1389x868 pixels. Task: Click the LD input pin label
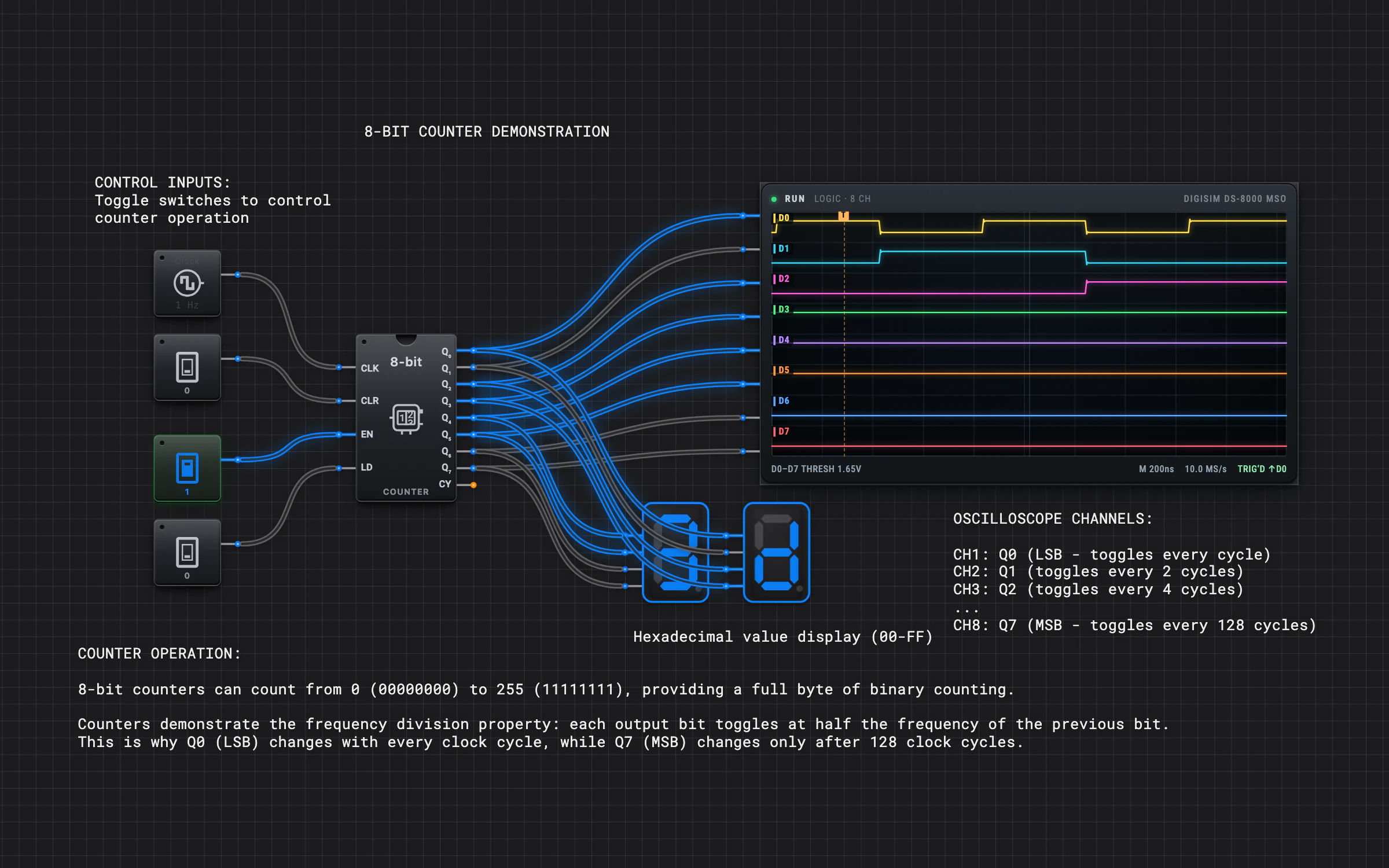tap(366, 467)
